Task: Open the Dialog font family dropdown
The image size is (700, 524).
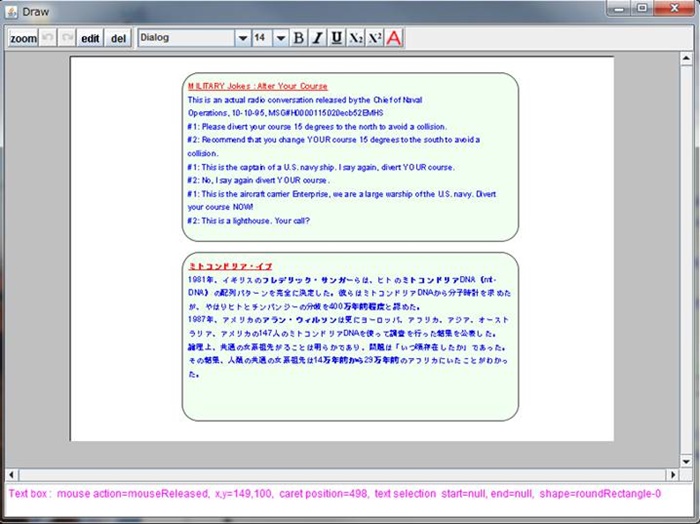Action: click(242, 38)
